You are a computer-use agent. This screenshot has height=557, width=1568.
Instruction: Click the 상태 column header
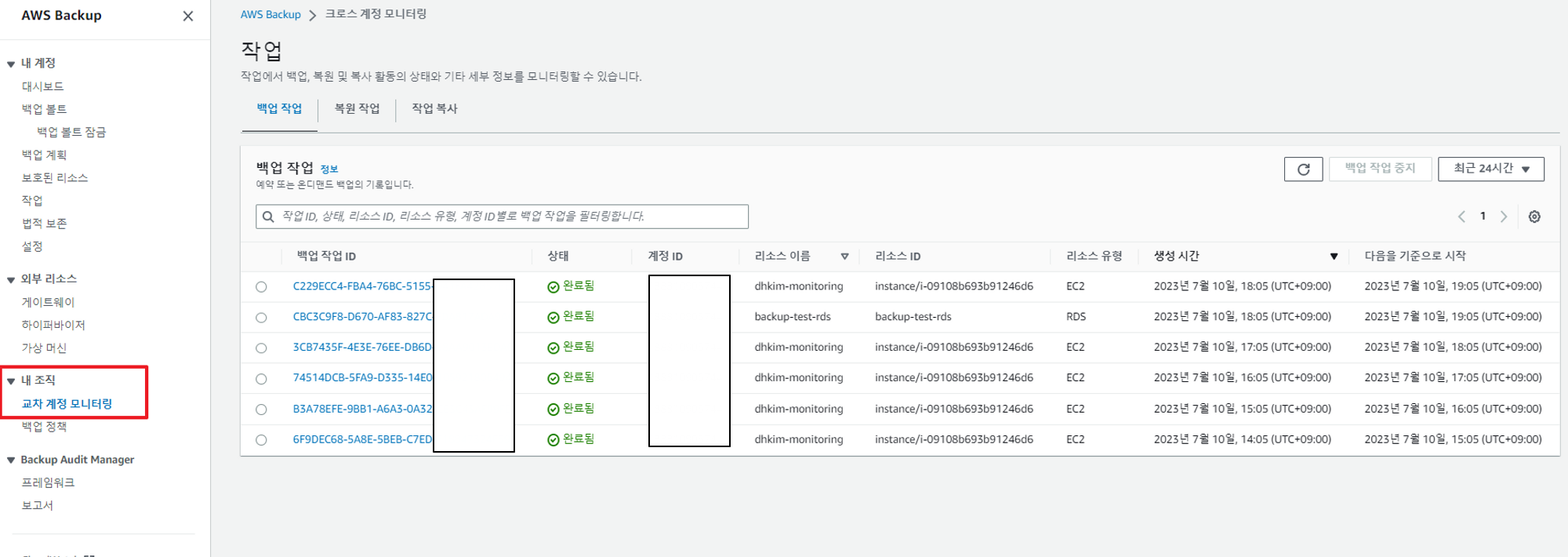[x=558, y=257]
